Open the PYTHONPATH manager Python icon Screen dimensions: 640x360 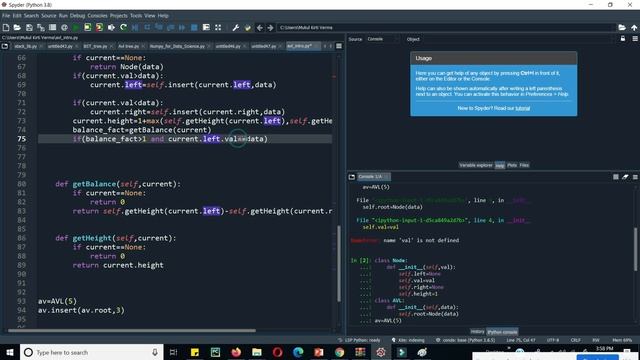click(x=247, y=27)
